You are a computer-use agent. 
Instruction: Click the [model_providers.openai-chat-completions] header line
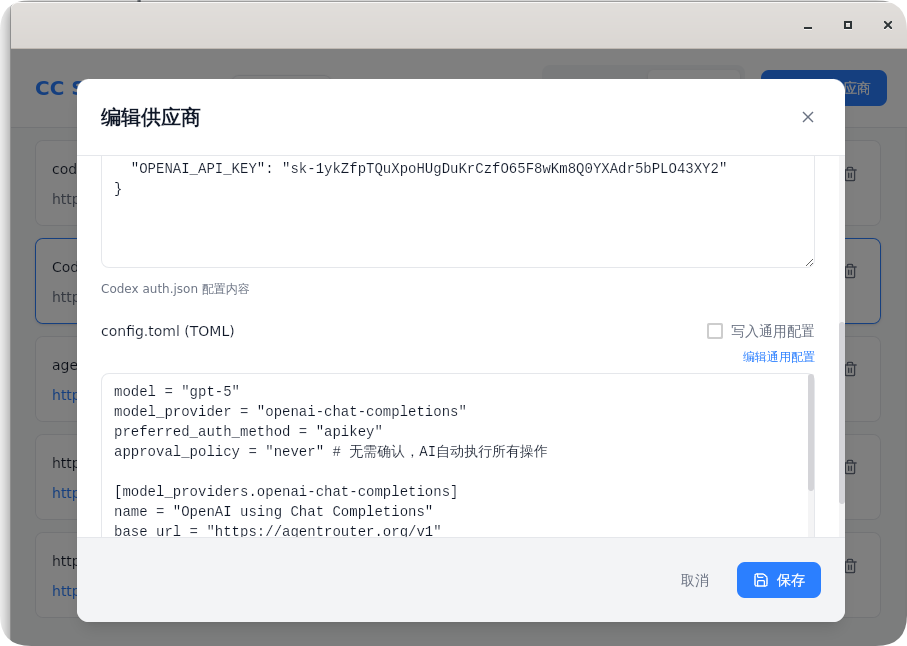point(286,492)
